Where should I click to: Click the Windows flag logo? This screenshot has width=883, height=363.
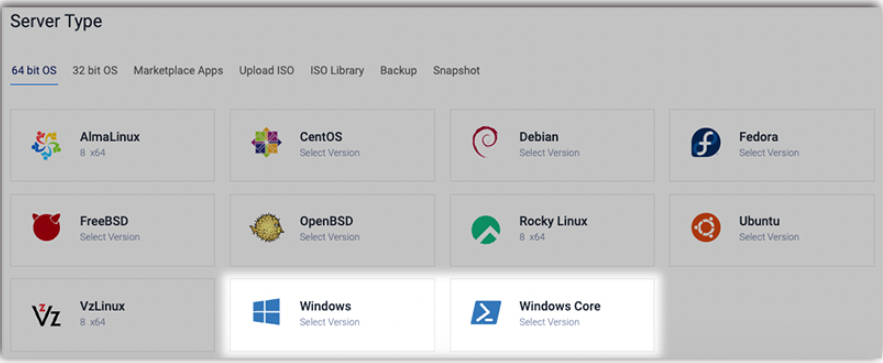coord(266,312)
